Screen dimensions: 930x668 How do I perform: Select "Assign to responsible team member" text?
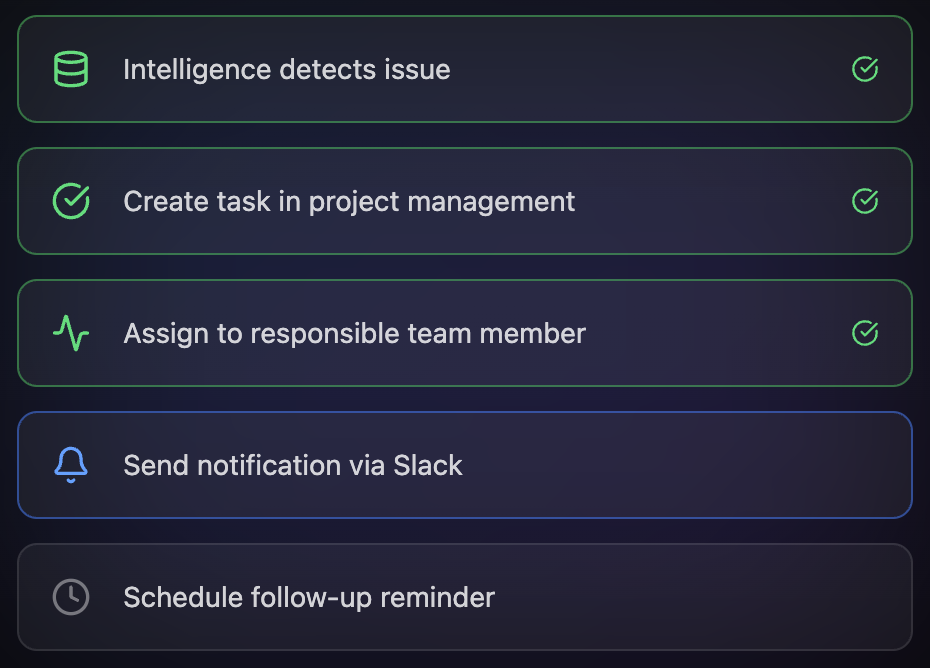[354, 334]
